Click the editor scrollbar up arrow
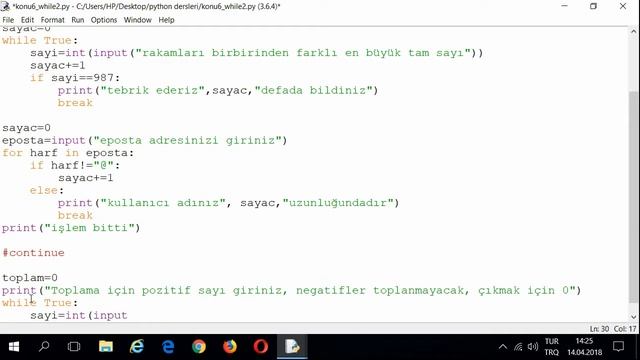The height and width of the screenshot is (360, 640). click(x=633, y=31)
